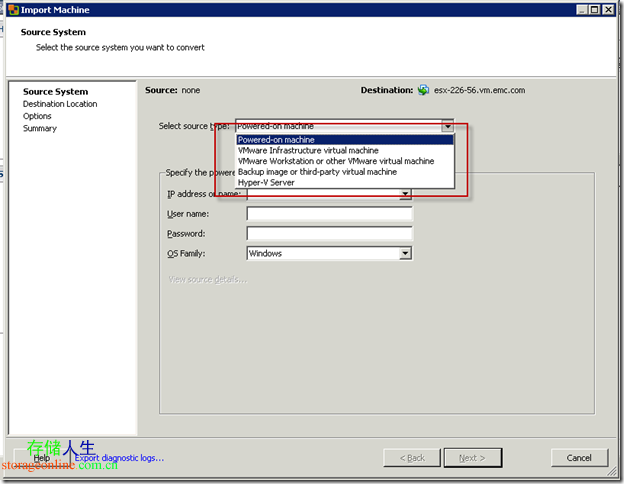This screenshot has width=624, height=484.
Task: Click the destination server icon
Action: coord(423,90)
